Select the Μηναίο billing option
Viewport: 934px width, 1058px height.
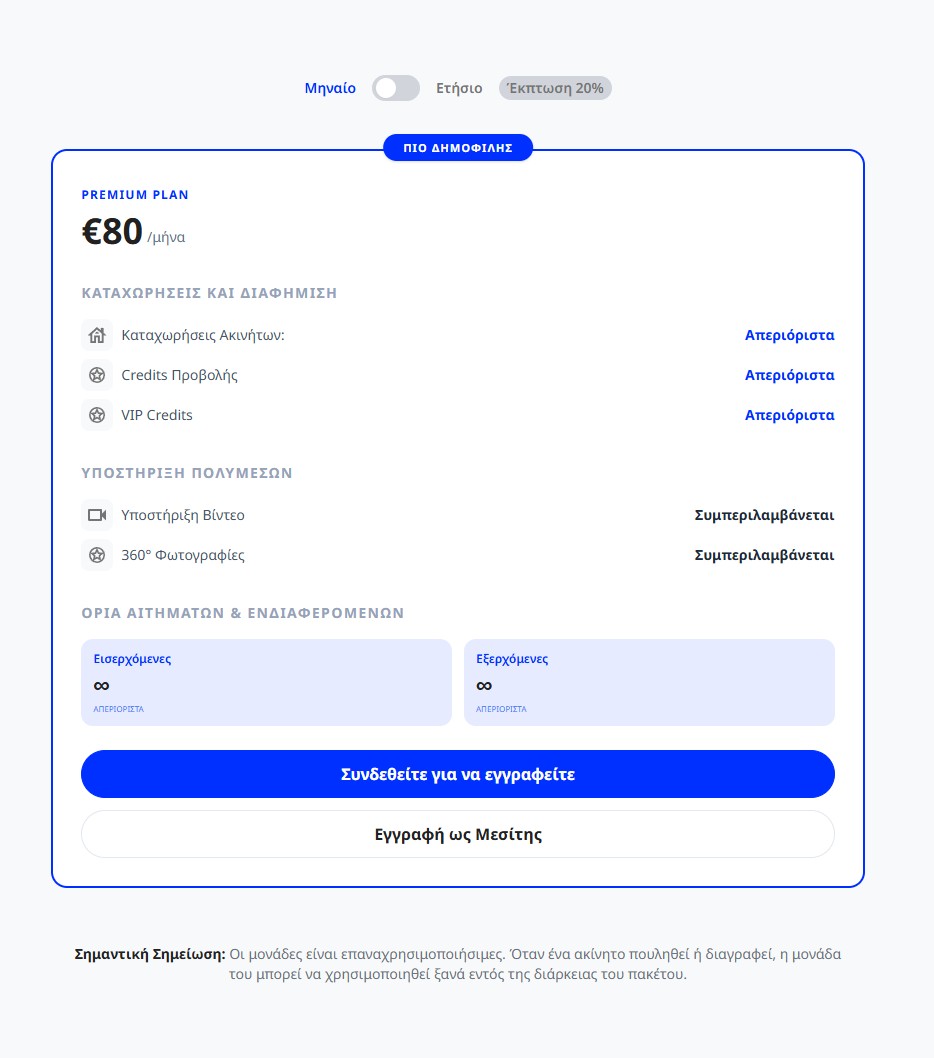pos(330,88)
